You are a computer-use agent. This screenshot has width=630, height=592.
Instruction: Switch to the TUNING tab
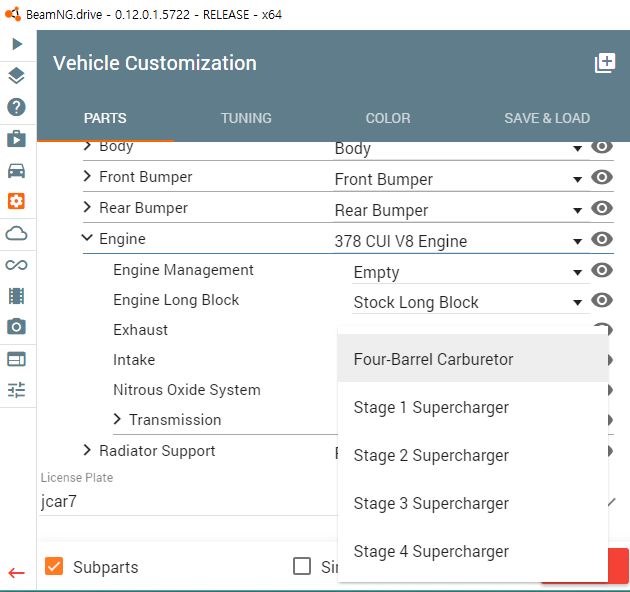pyautogui.click(x=246, y=118)
